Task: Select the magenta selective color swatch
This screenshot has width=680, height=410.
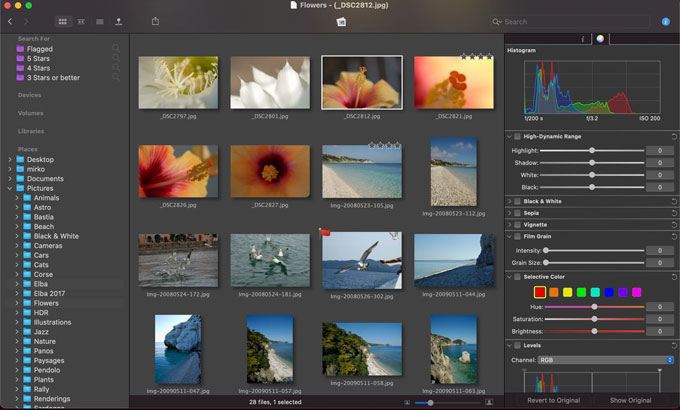Action: (637, 292)
